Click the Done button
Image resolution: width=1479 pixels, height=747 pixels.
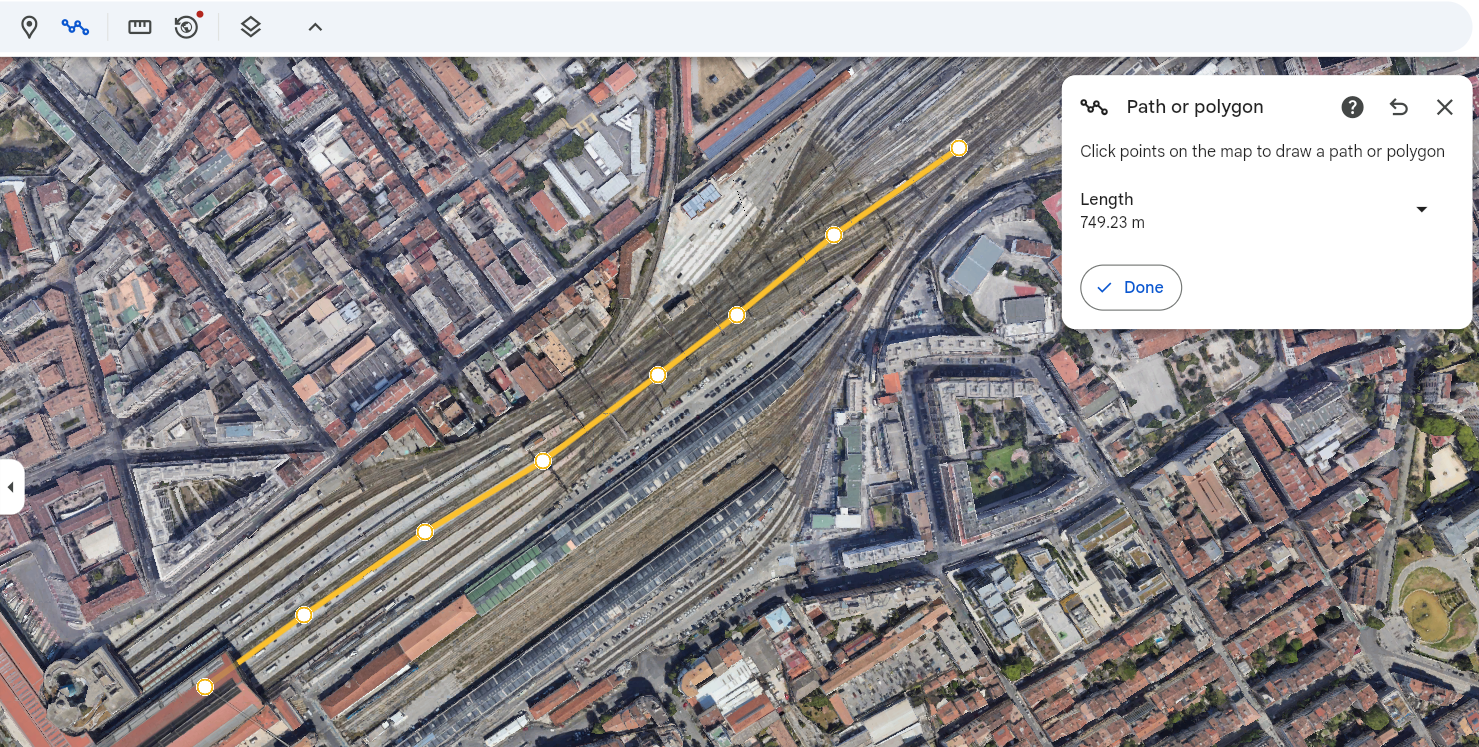[1131, 287]
